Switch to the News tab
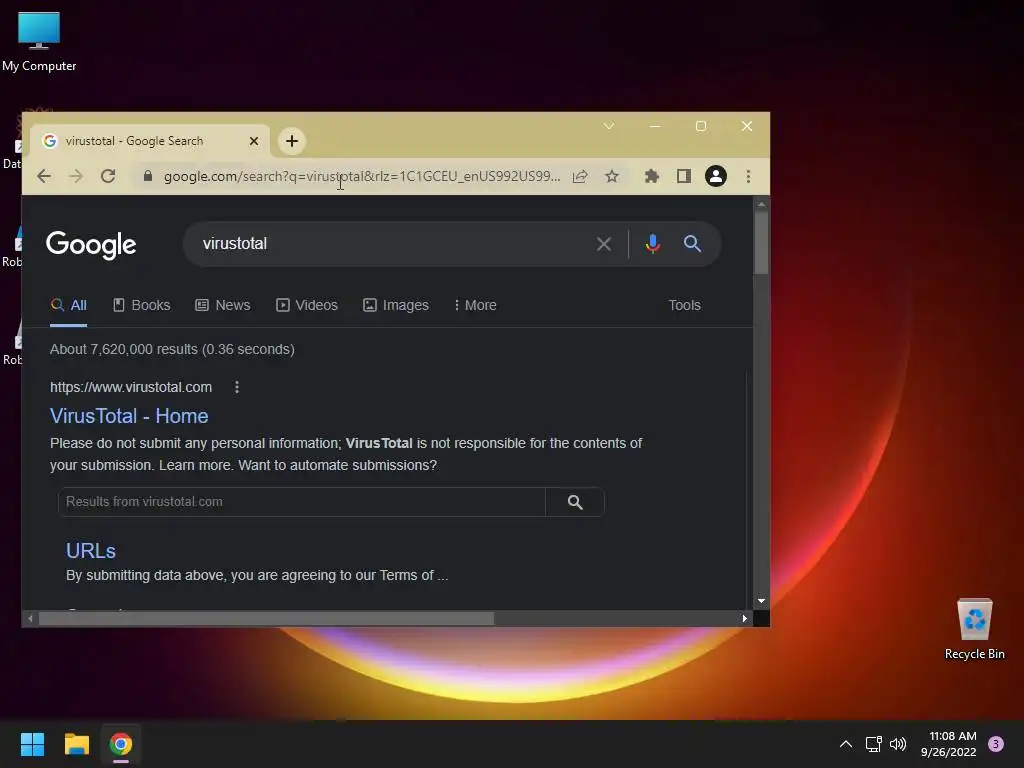The width and height of the screenshot is (1024, 768). [x=223, y=305]
